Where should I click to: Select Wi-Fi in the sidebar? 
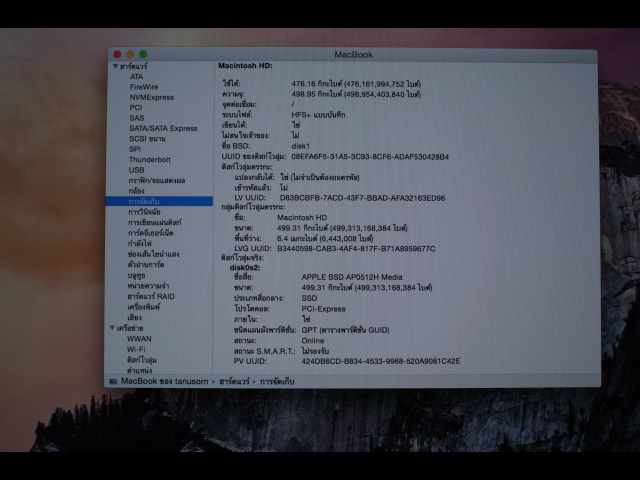136,349
